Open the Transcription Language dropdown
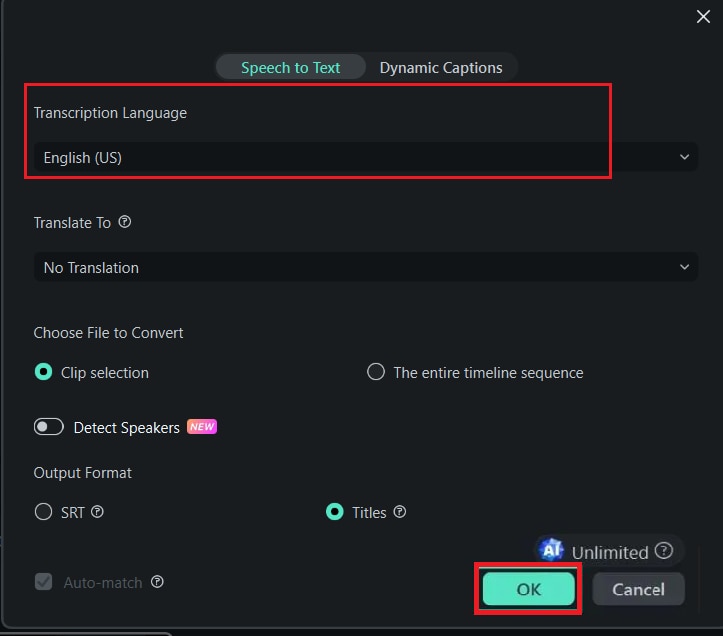Screen dimensions: 723x636 coord(365,157)
